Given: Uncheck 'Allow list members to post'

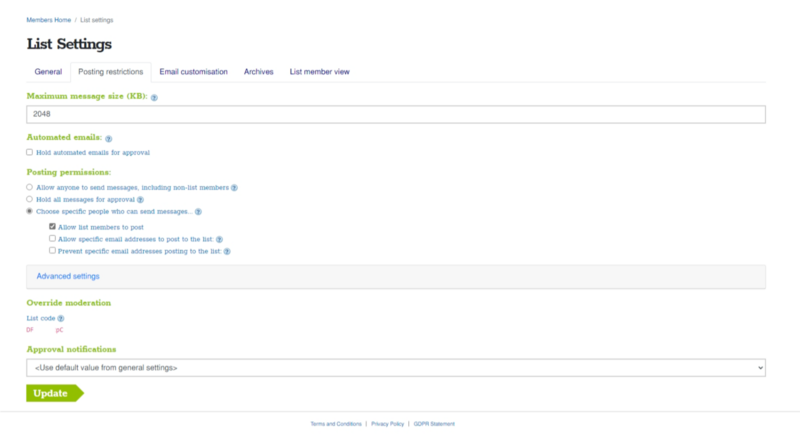Looking at the screenshot, I should click(x=52, y=227).
